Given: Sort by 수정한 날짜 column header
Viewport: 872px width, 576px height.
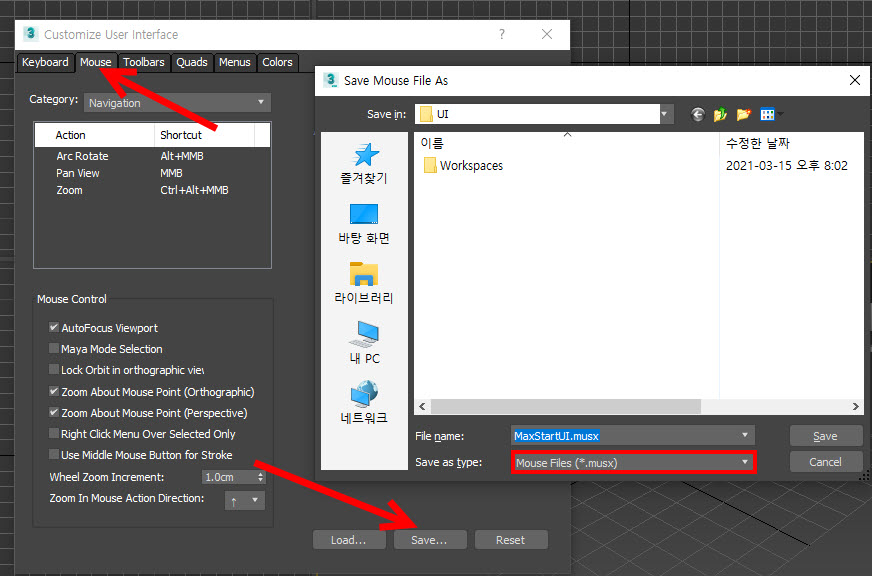Looking at the screenshot, I should click(x=791, y=143).
